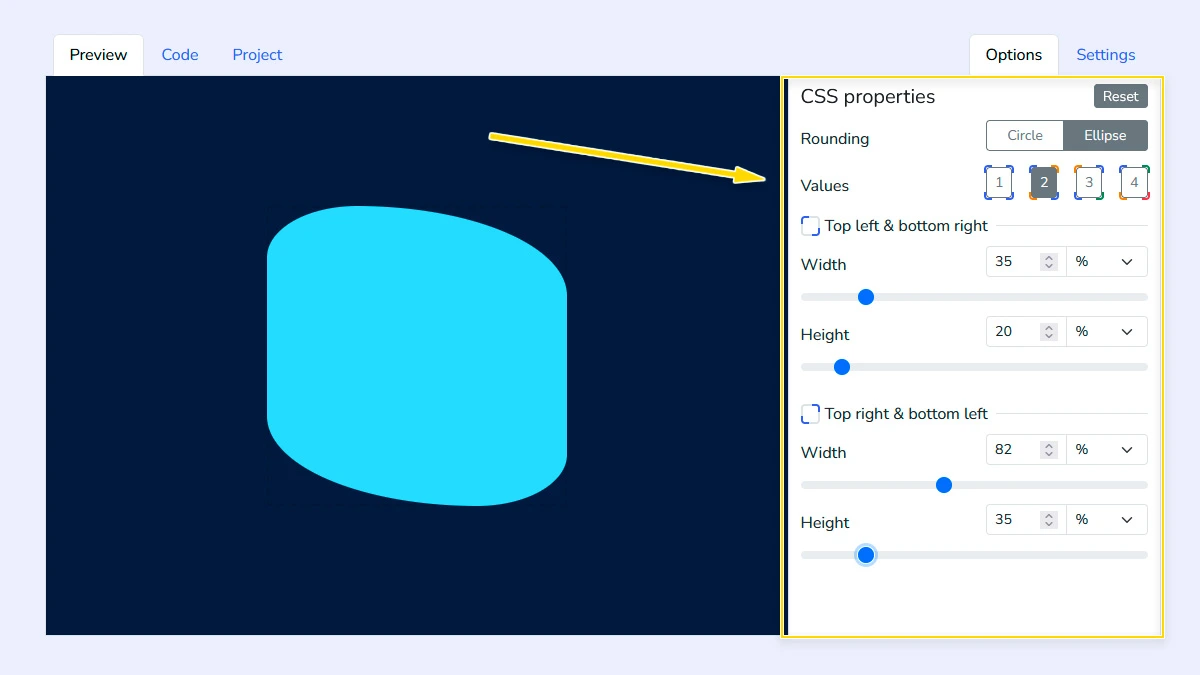Screen dimensions: 1200x675
Task: Select the Ellipse rounding mode
Action: (x=1105, y=135)
